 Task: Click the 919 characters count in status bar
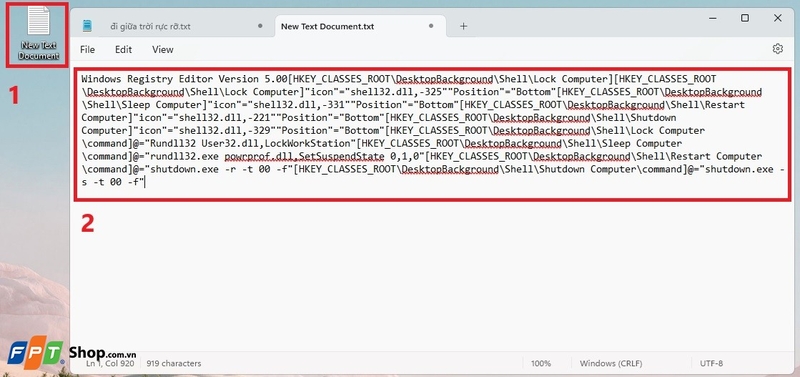point(174,364)
